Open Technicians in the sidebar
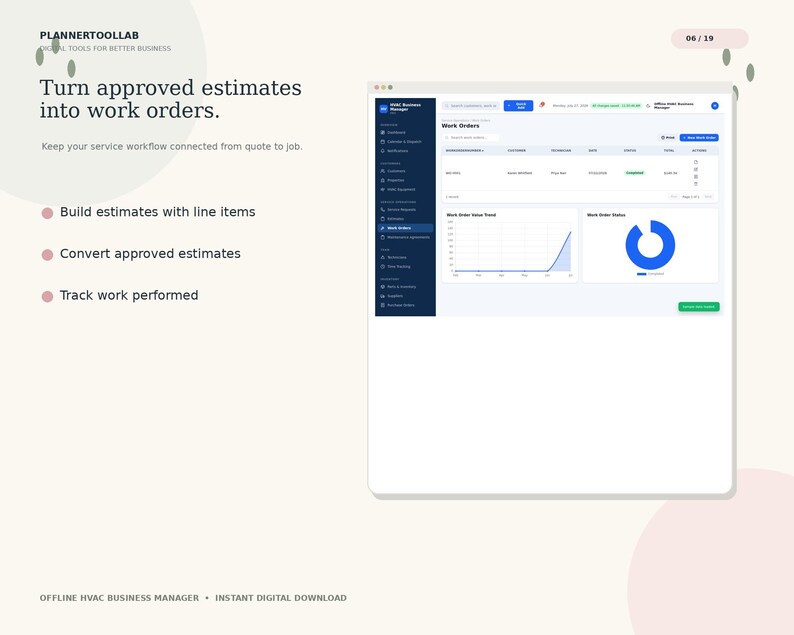 (404, 257)
